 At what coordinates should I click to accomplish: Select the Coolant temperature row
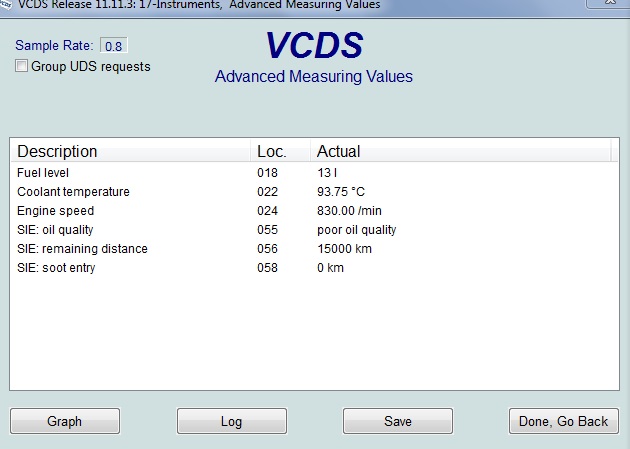pos(314,192)
